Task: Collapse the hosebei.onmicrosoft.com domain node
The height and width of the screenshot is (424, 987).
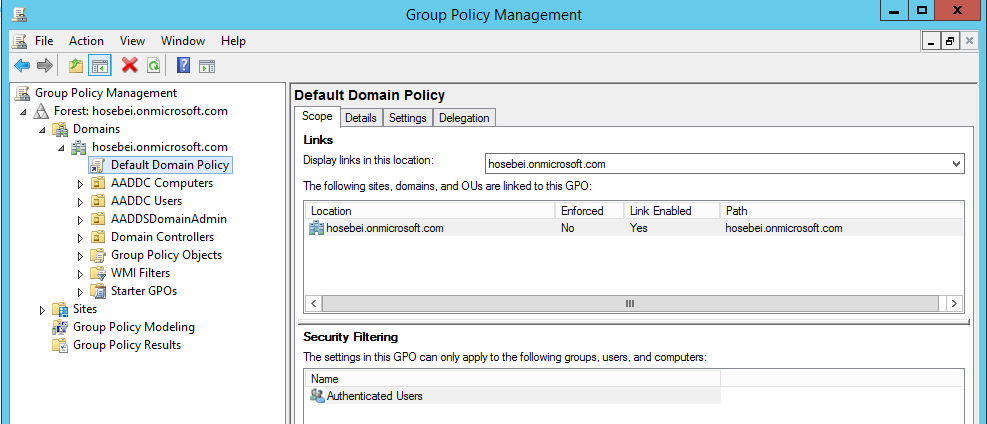Action: click(61, 148)
